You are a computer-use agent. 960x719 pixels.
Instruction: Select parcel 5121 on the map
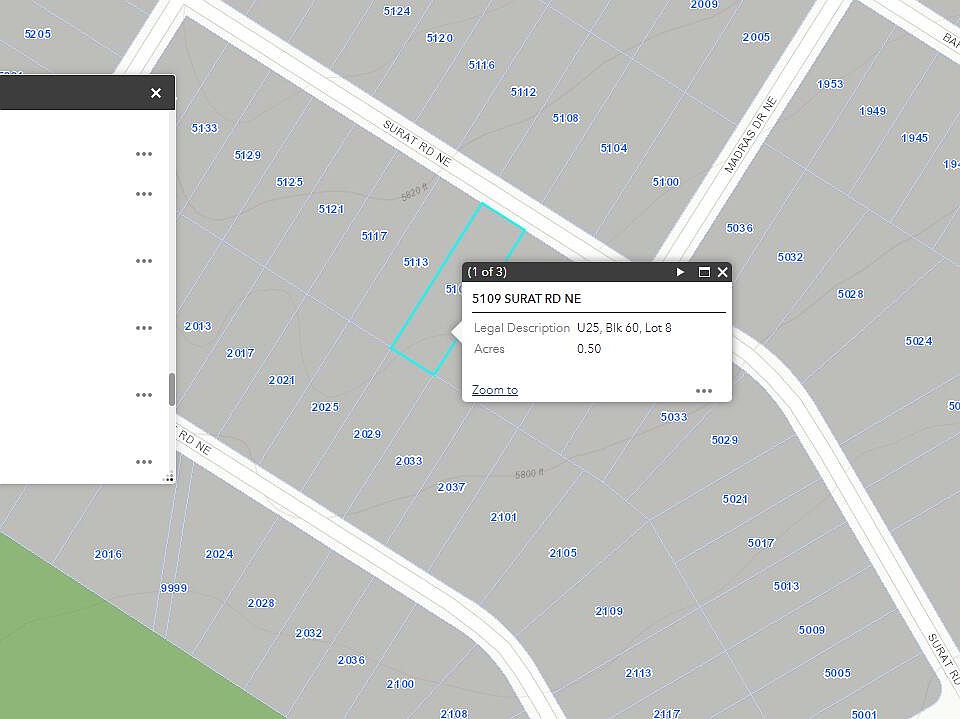point(331,209)
